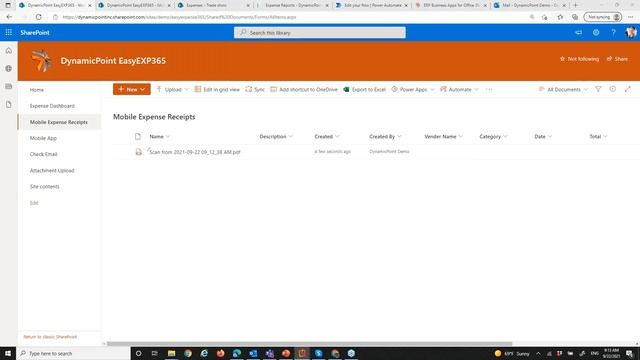Go to Home in site navigation
Viewport: 640px width, 360px height.
[x=37, y=90]
